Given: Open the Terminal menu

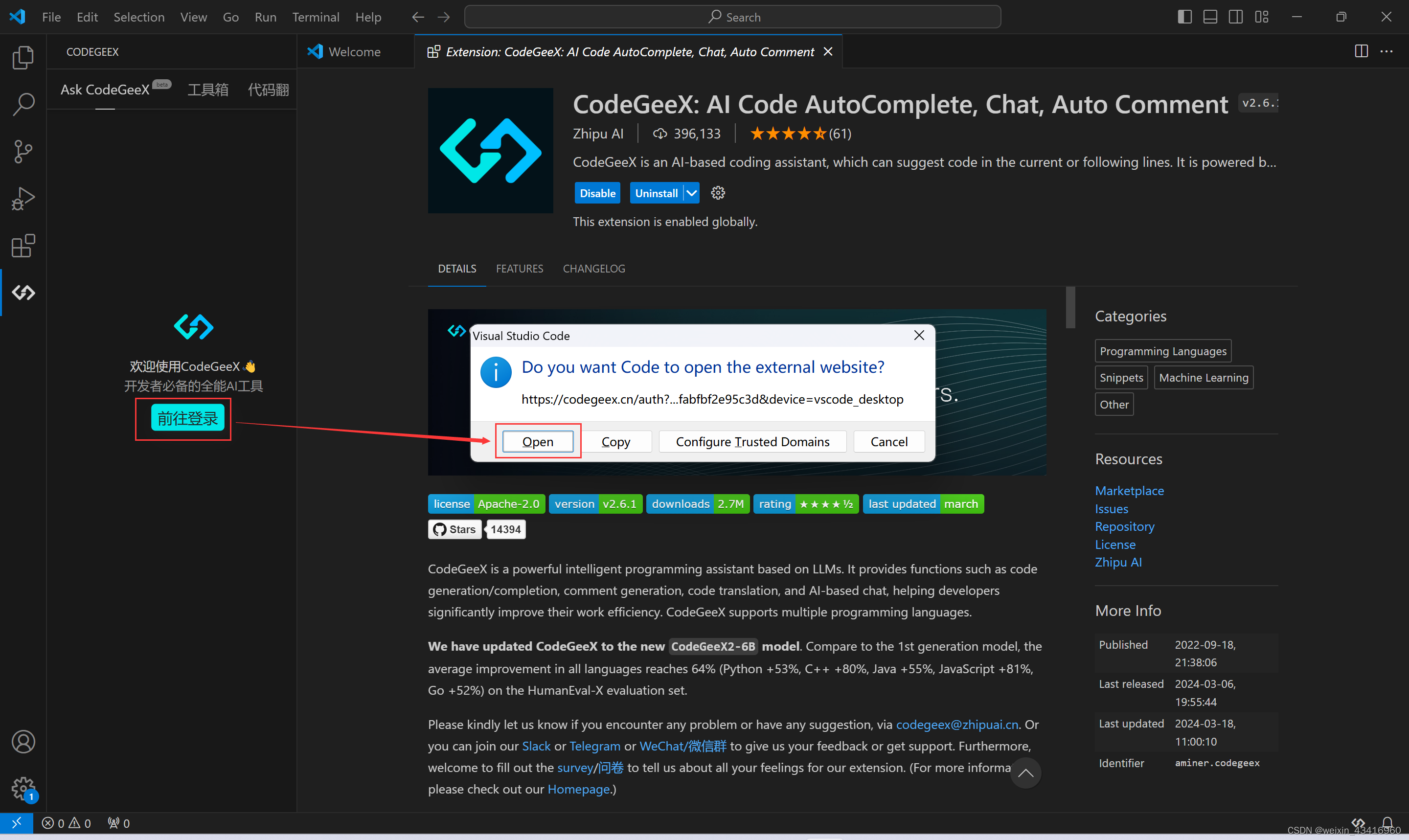Looking at the screenshot, I should click(x=315, y=17).
